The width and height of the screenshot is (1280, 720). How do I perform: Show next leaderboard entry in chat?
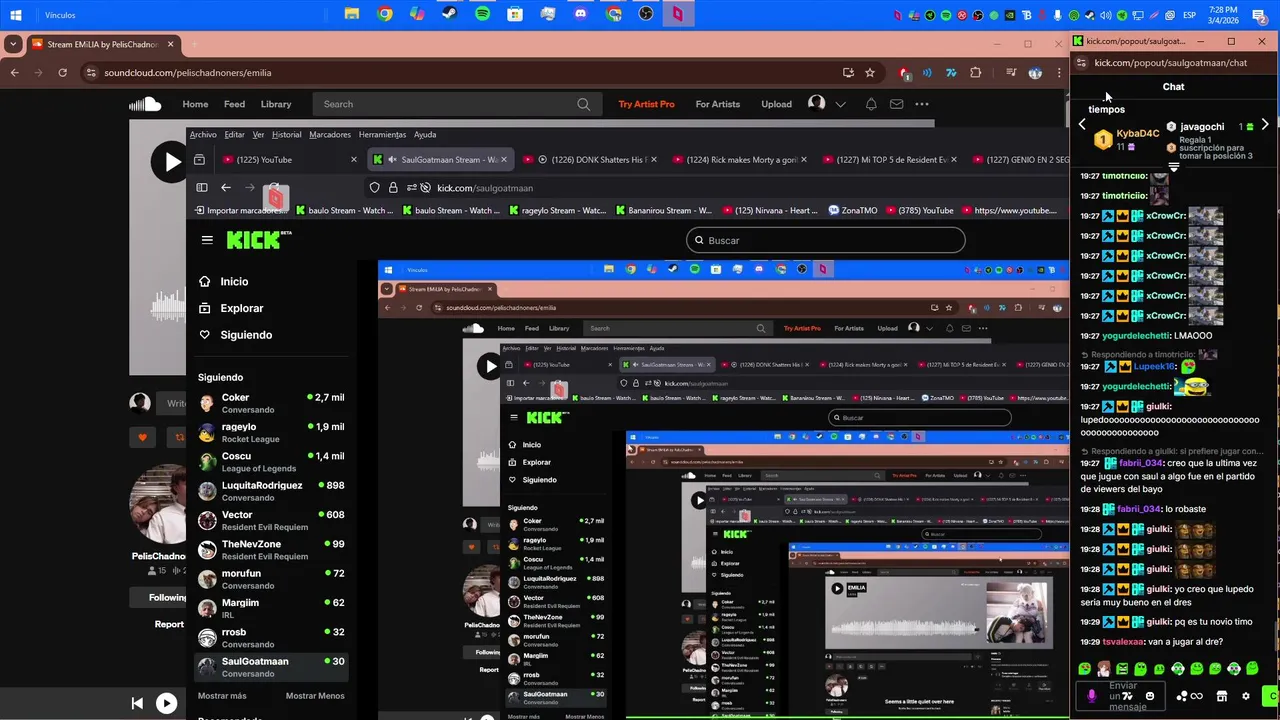(x=1265, y=125)
